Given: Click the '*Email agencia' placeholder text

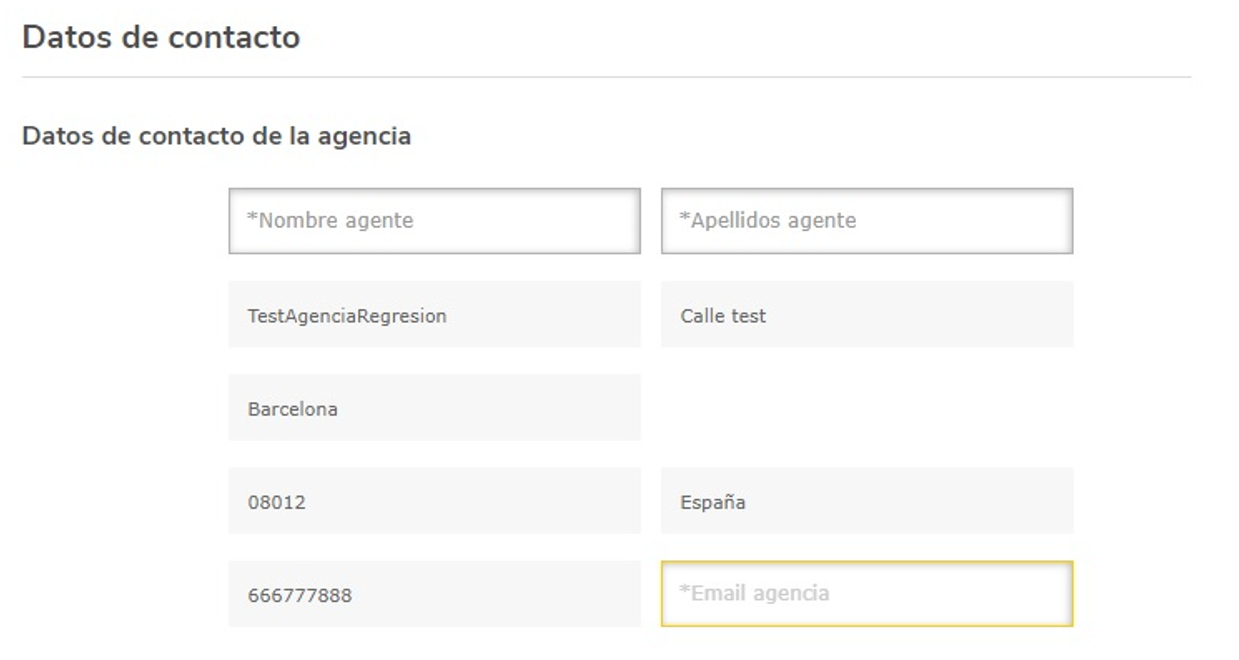Looking at the screenshot, I should pos(755,593).
